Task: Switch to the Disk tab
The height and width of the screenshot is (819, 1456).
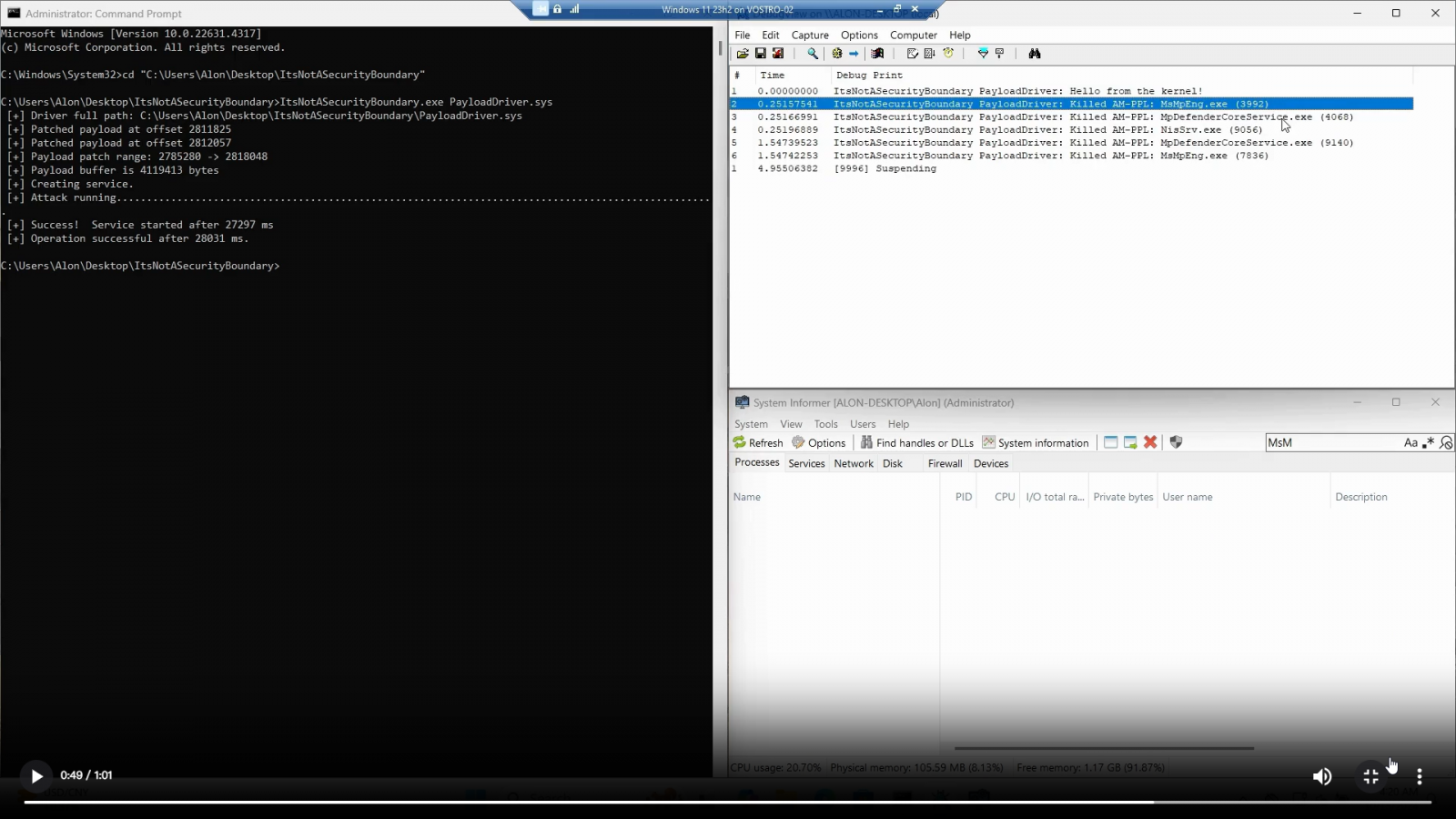Action: [893, 463]
